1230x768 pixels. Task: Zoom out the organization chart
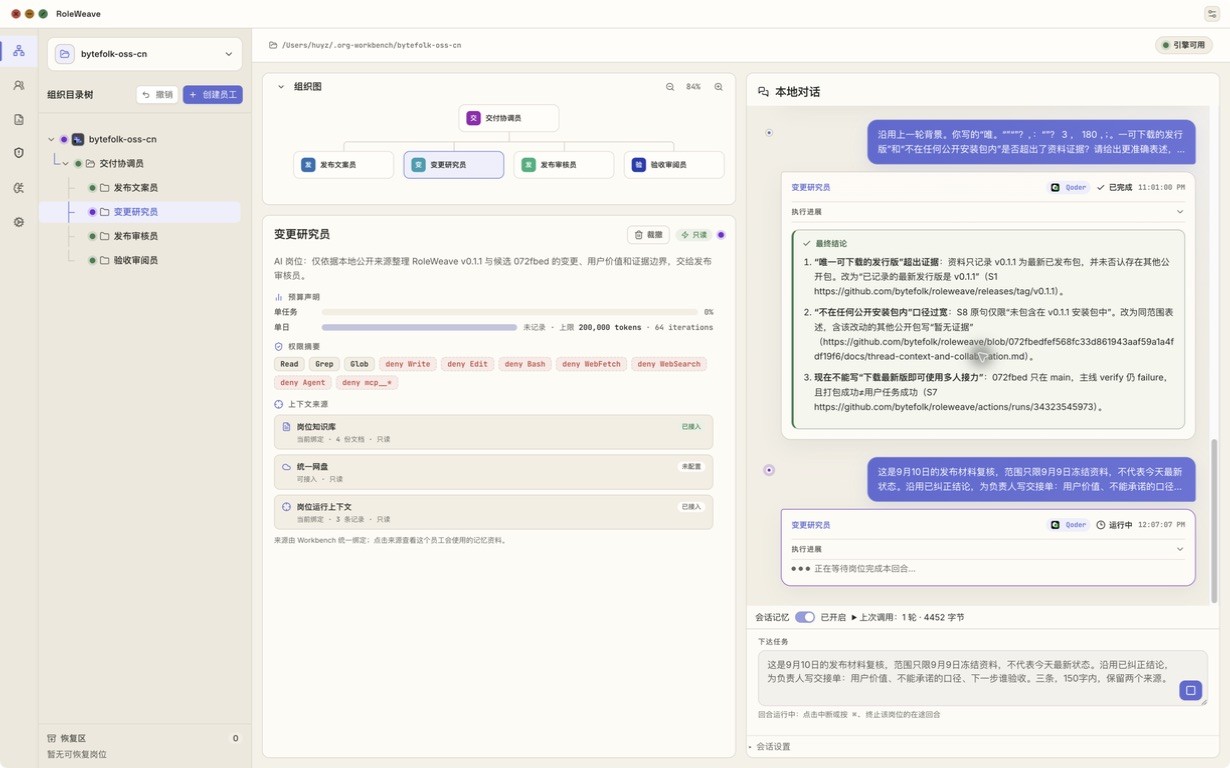(x=670, y=87)
